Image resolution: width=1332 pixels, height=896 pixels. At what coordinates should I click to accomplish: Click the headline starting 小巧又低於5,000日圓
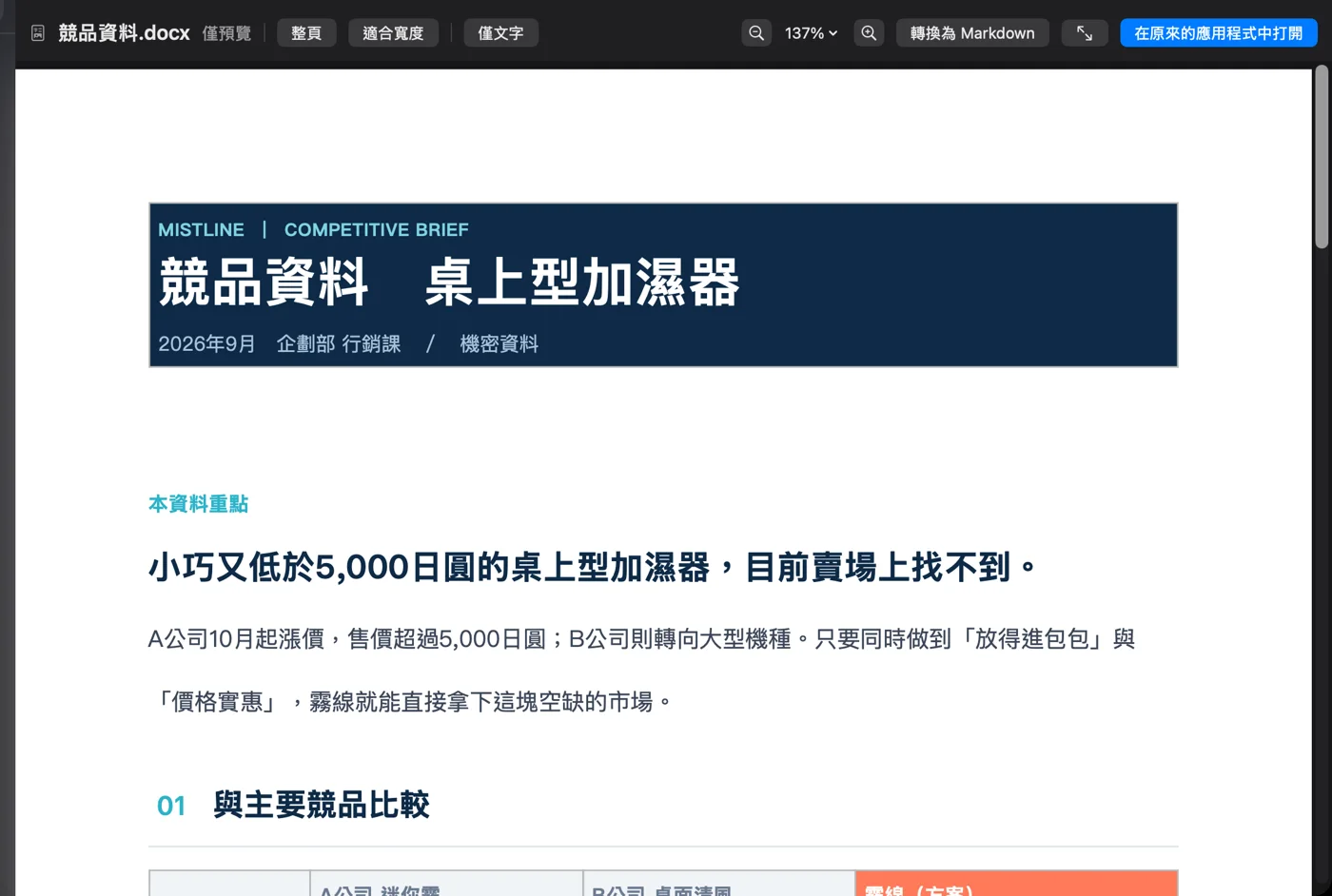pyautogui.click(x=592, y=568)
